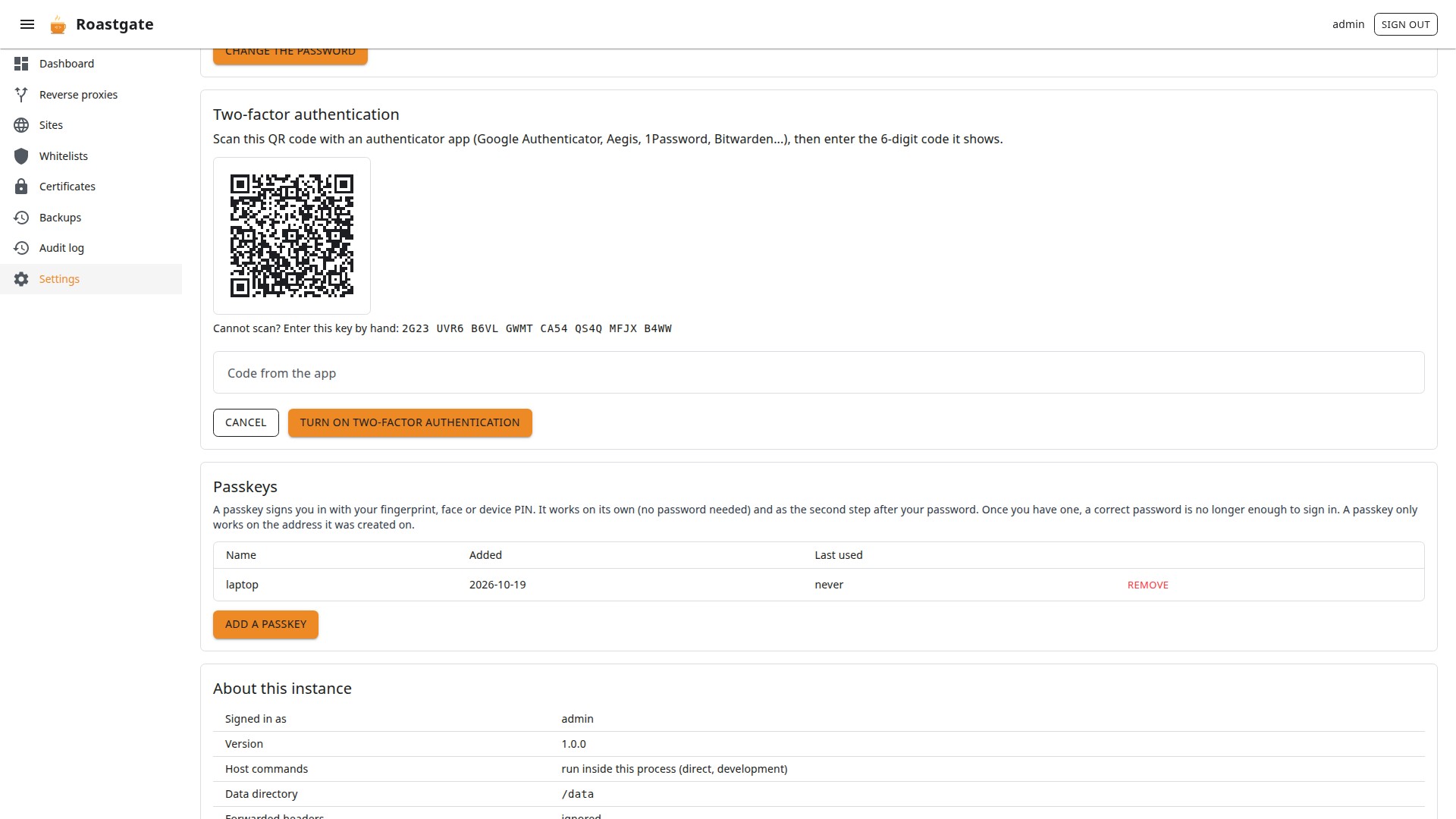
Task: Click the Dashboard grid icon
Action: [21, 64]
